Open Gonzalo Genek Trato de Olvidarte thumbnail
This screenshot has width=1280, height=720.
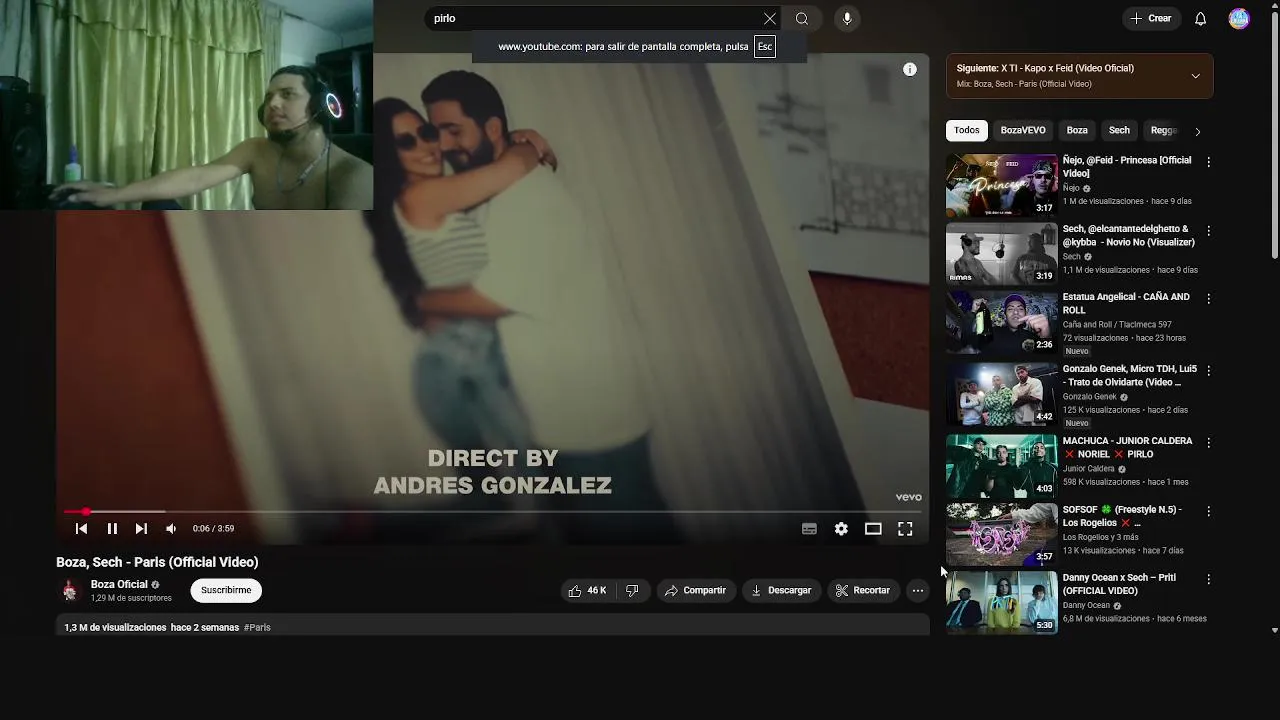tap(1001, 394)
